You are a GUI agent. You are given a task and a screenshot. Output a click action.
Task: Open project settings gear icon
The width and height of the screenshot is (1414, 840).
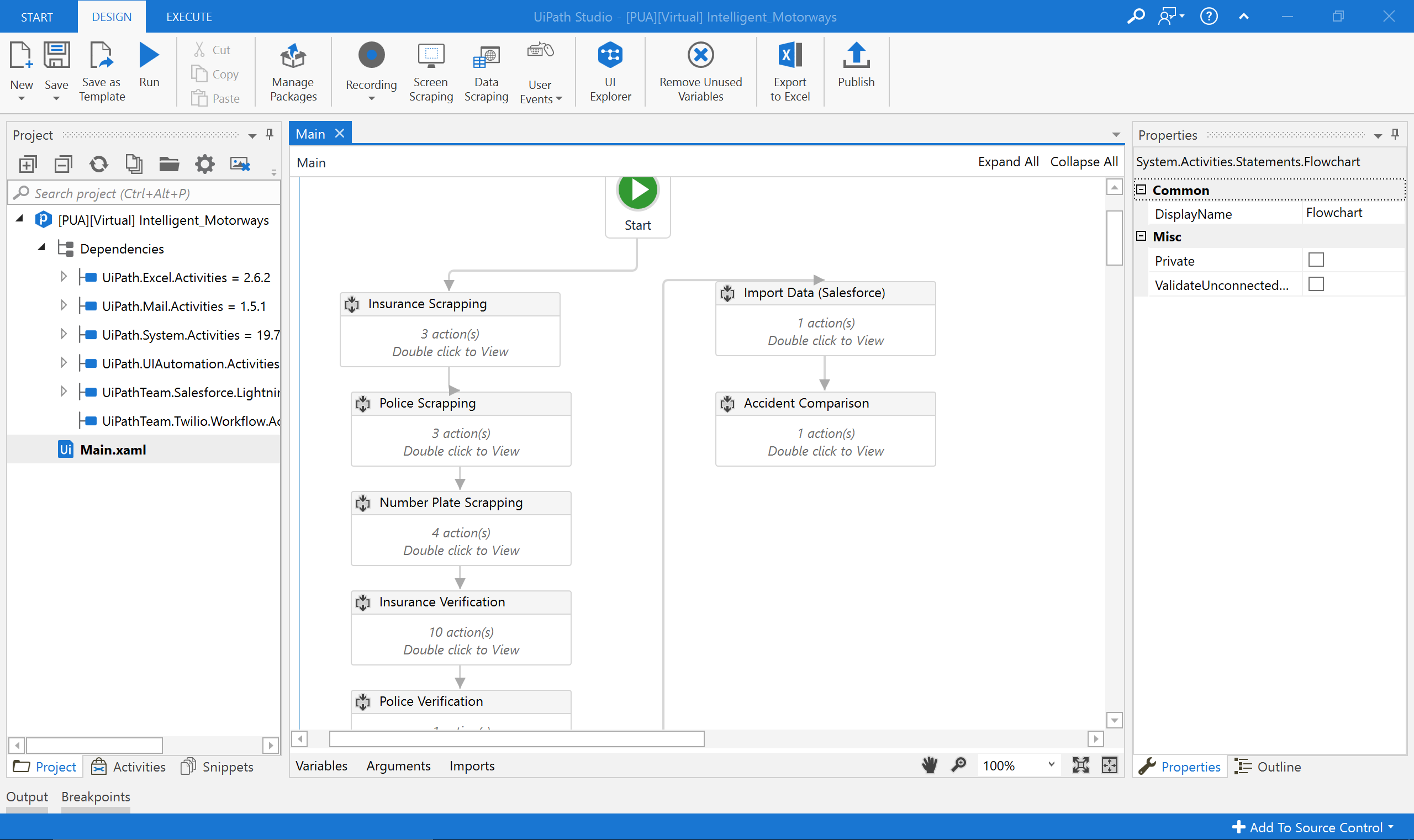[x=204, y=165]
